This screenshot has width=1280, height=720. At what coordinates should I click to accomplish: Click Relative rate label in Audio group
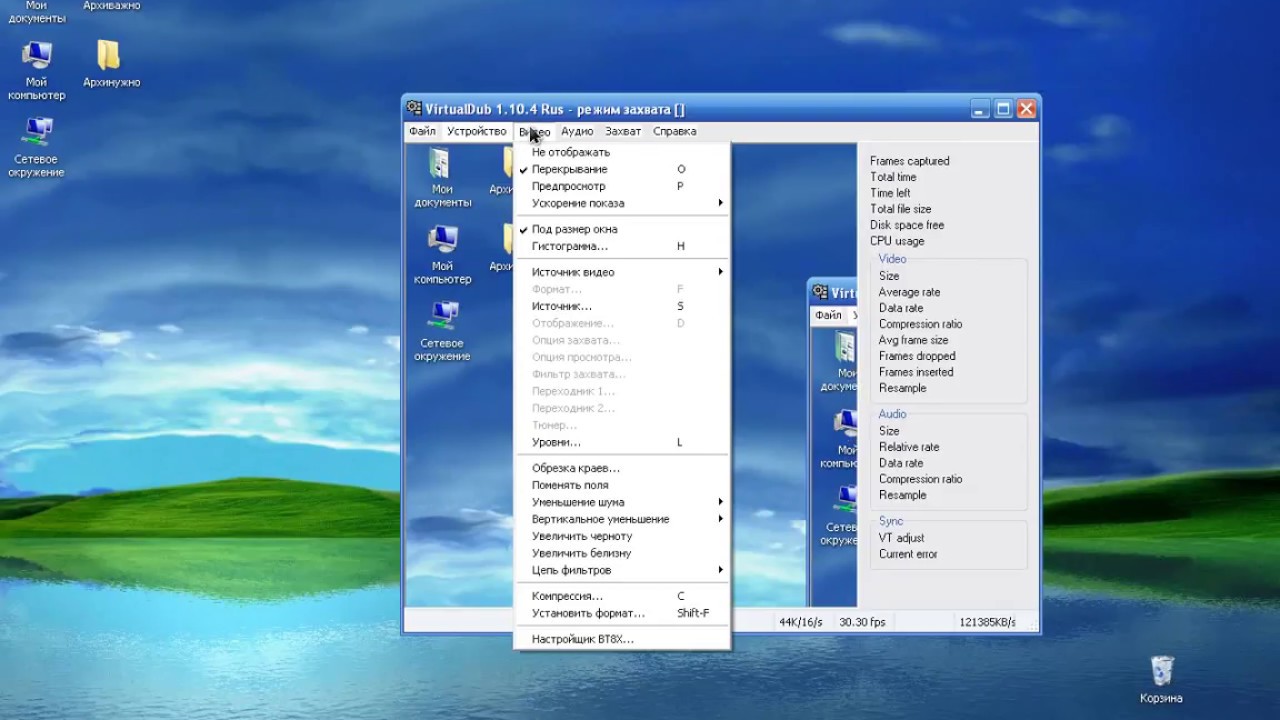click(909, 447)
